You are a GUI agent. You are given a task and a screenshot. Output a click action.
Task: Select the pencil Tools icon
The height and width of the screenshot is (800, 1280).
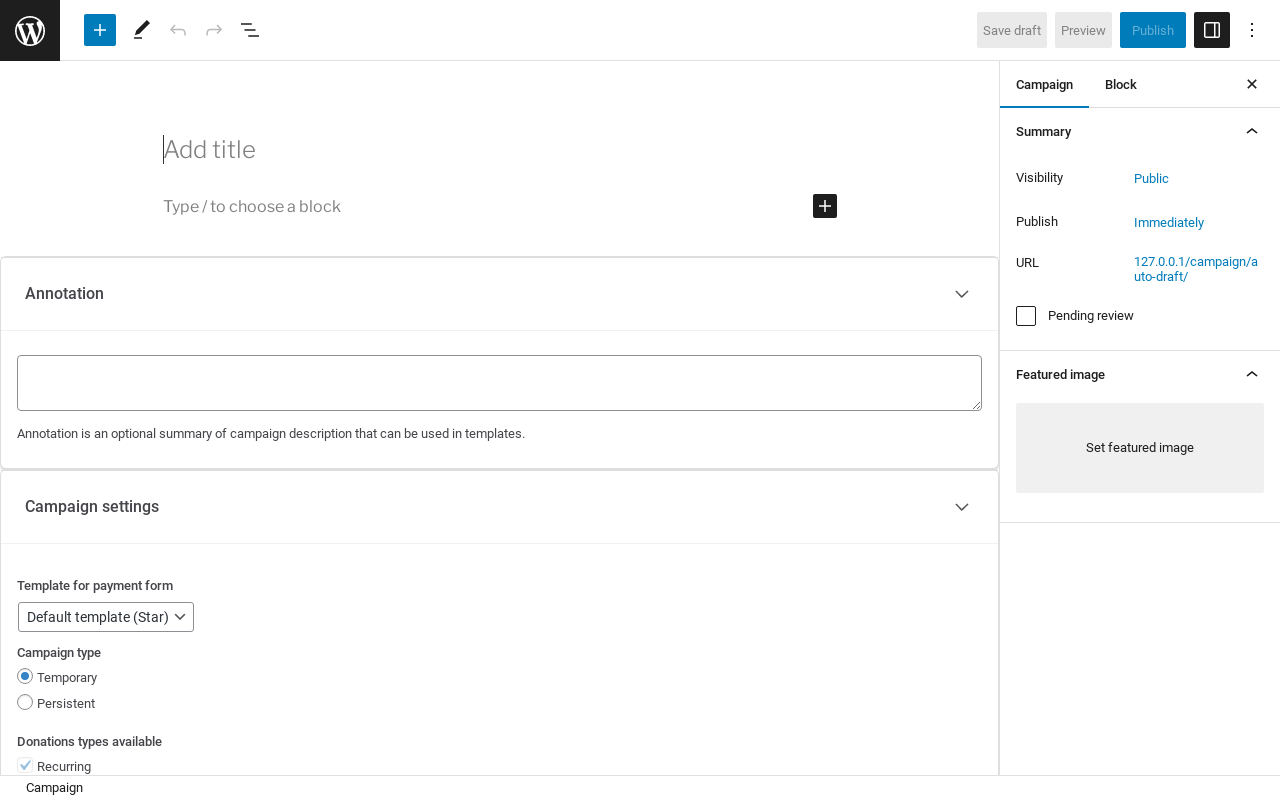pos(141,30)
